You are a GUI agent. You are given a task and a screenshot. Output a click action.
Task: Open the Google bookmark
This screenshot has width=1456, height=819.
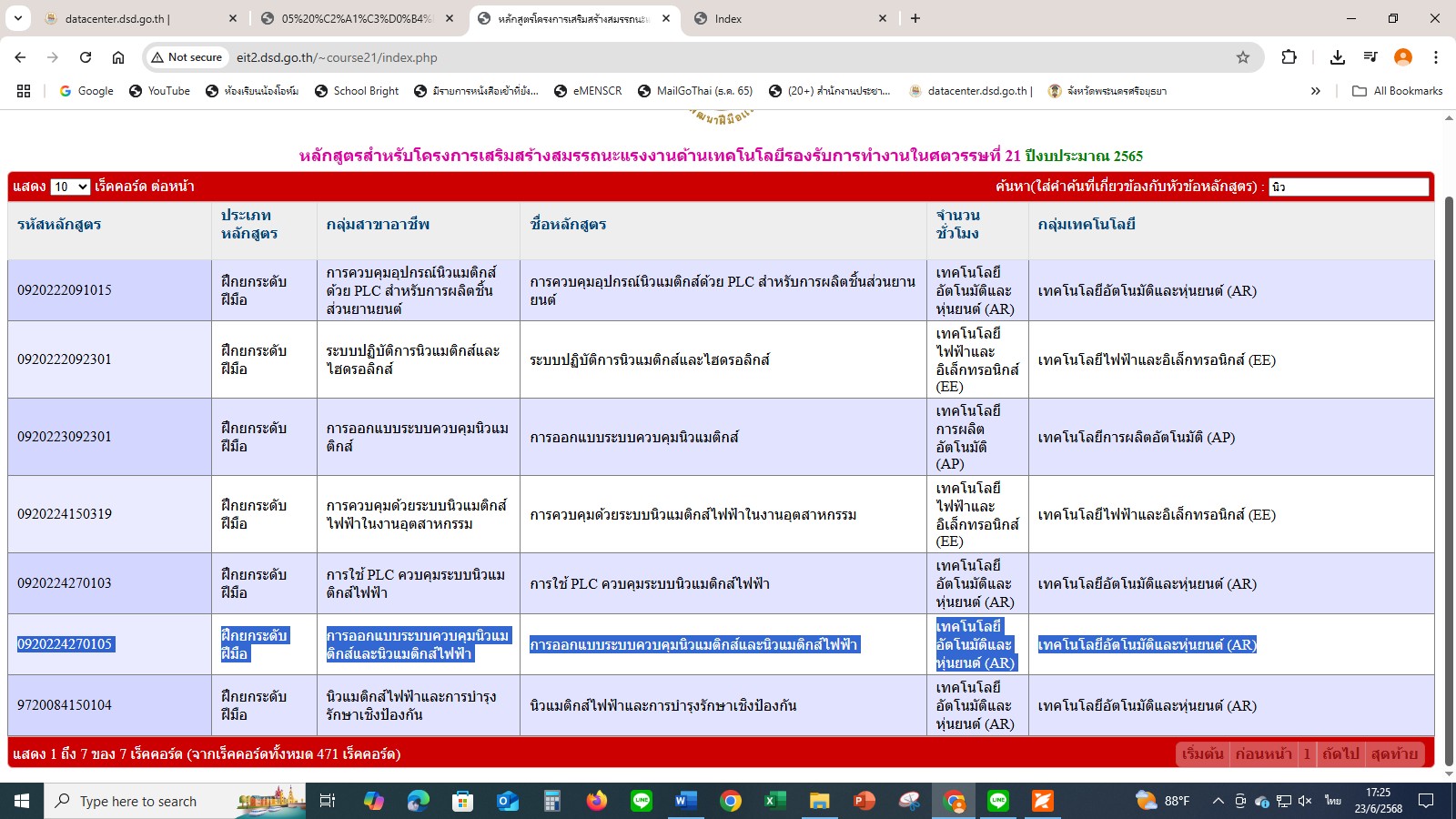click(86, 91)
